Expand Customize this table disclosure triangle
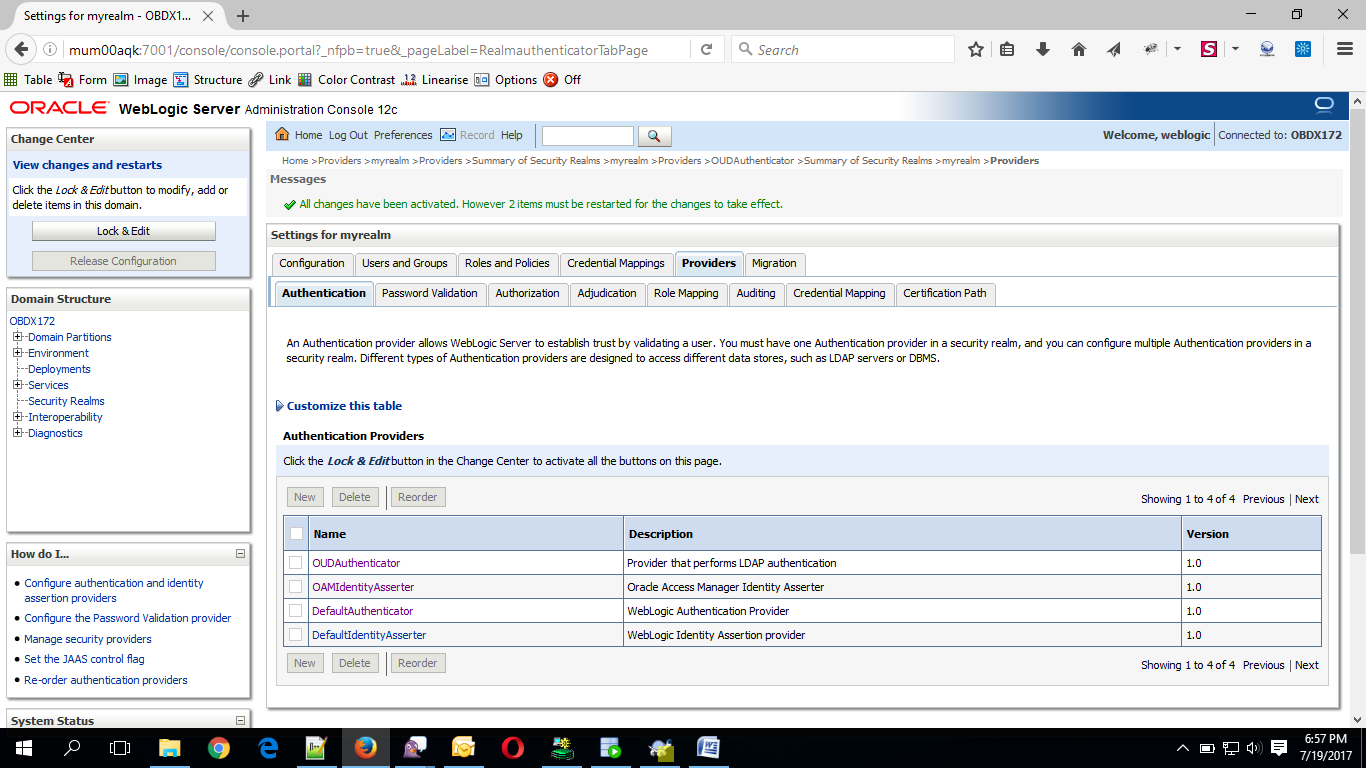The height and width of the screenshot is (768, 1366). tap(279, 406)
